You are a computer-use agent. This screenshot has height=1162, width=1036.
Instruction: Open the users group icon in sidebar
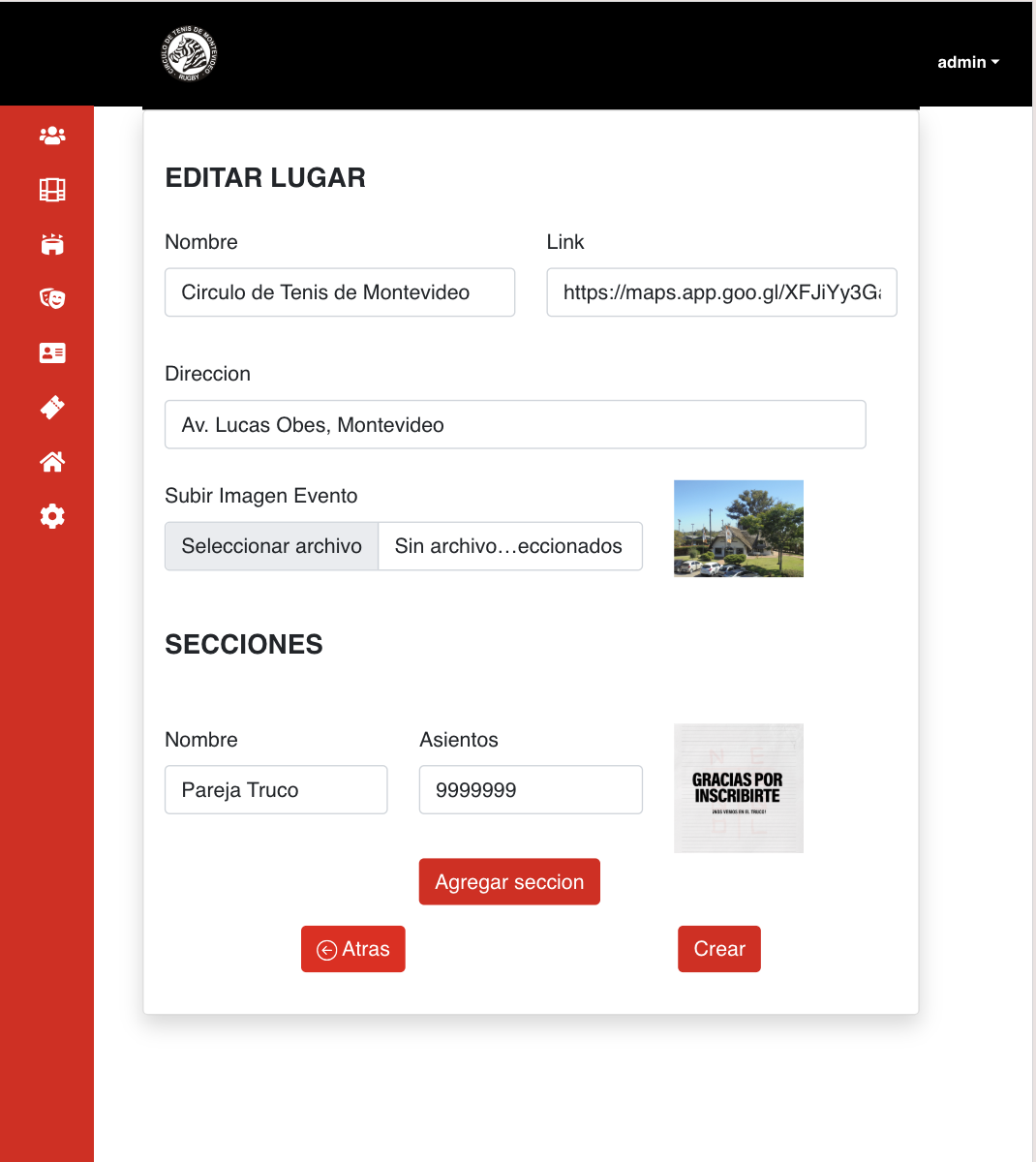point(52,136)
